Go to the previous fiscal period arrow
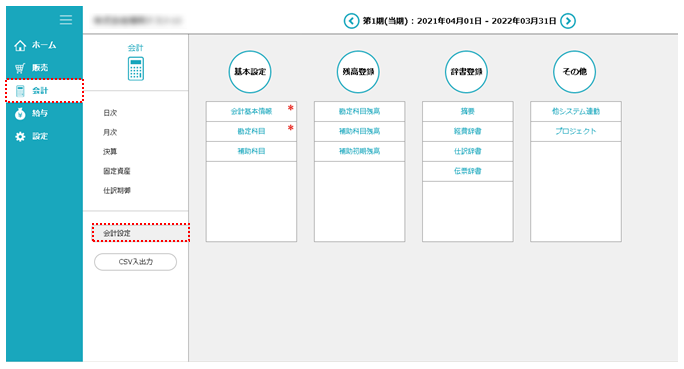Image resolution: width=684 pixels, height=369 pixels. pos(351,21)
